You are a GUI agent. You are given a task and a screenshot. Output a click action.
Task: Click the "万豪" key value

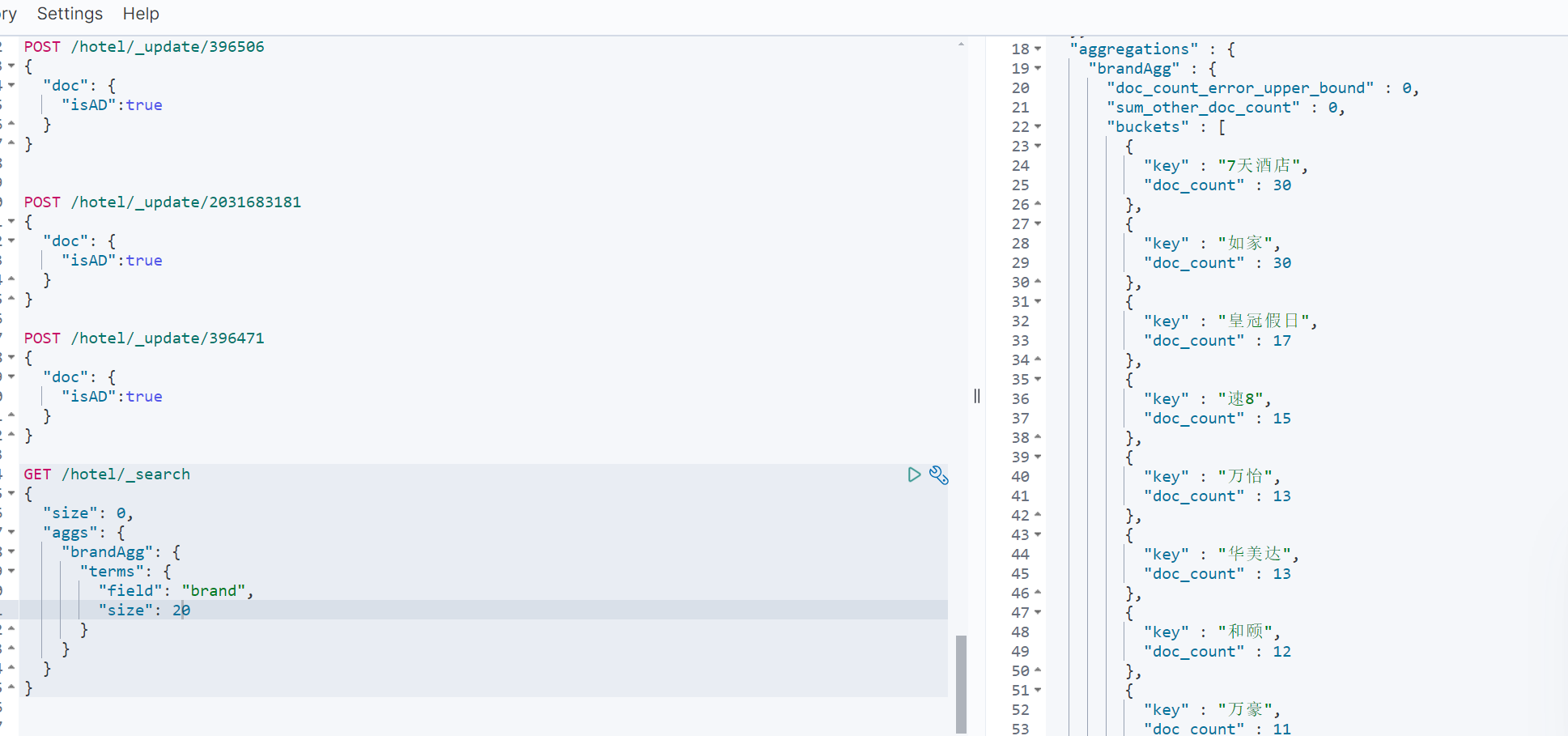[1245, 710]
